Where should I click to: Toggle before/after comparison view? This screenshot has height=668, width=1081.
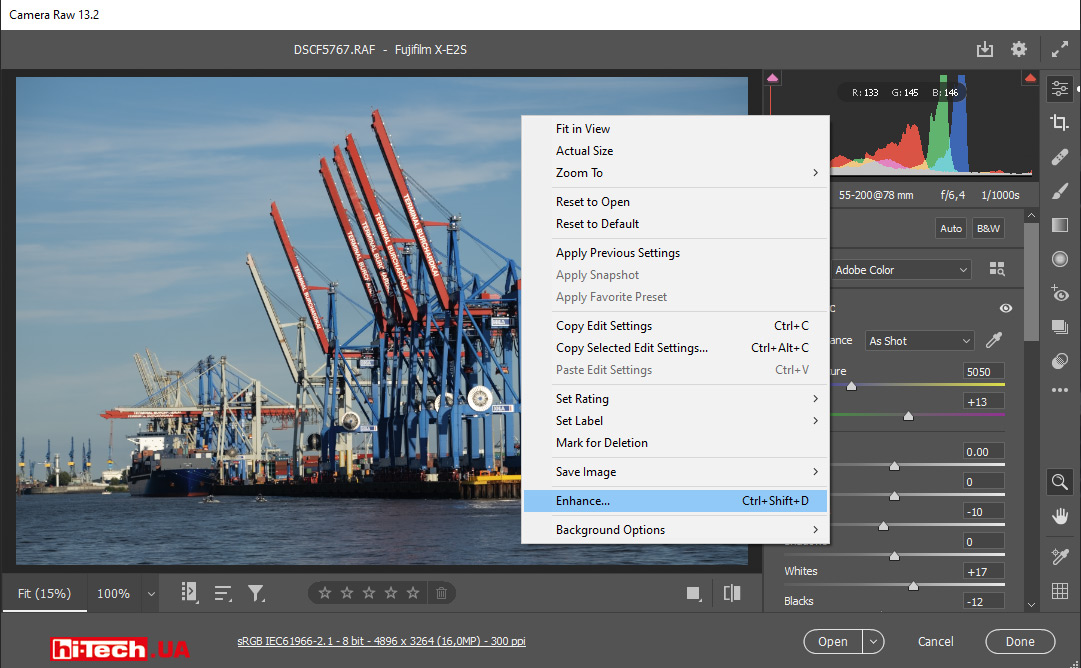(x=732, y=593)
